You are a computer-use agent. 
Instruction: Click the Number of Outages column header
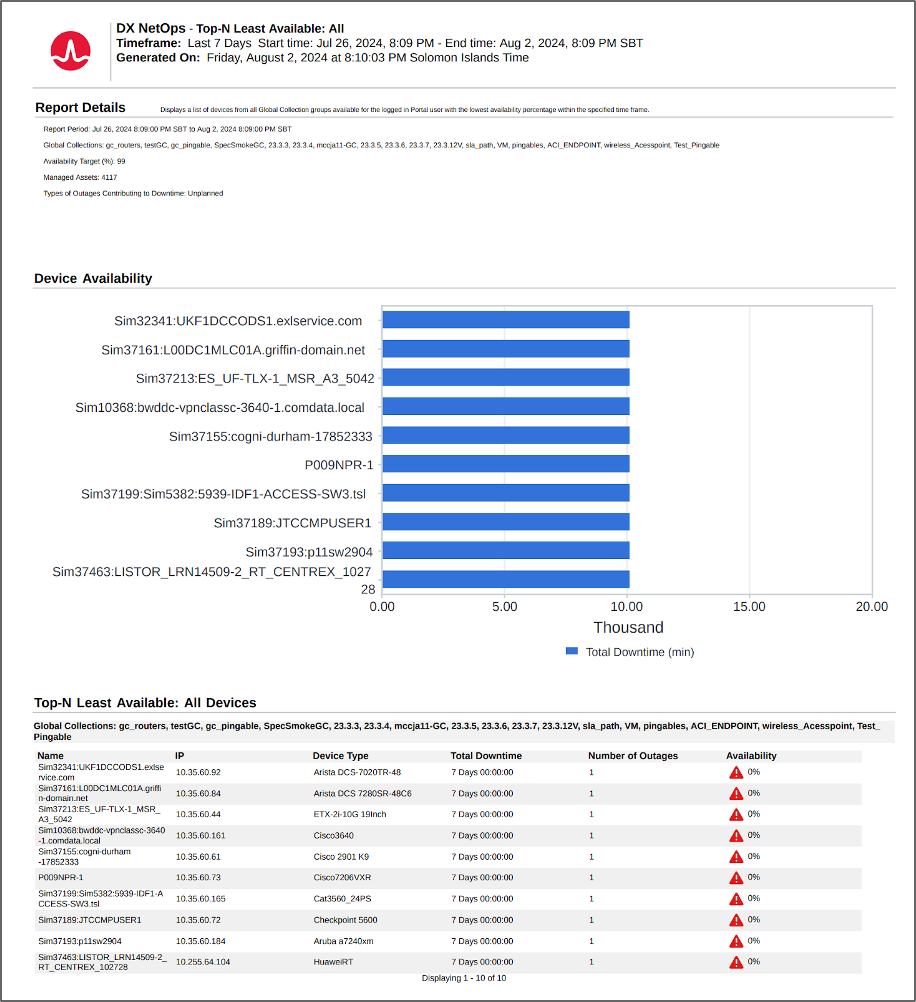click(632, 756)
